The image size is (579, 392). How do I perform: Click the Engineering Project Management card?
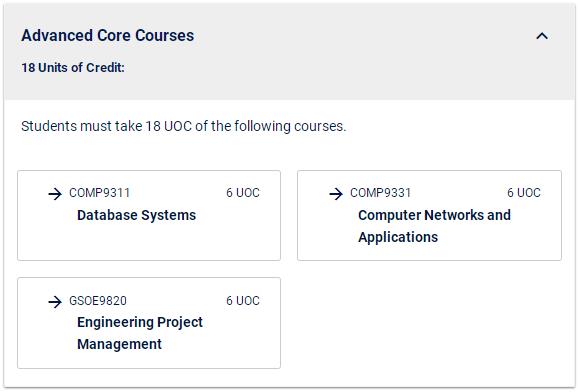[x=149, y=323]
